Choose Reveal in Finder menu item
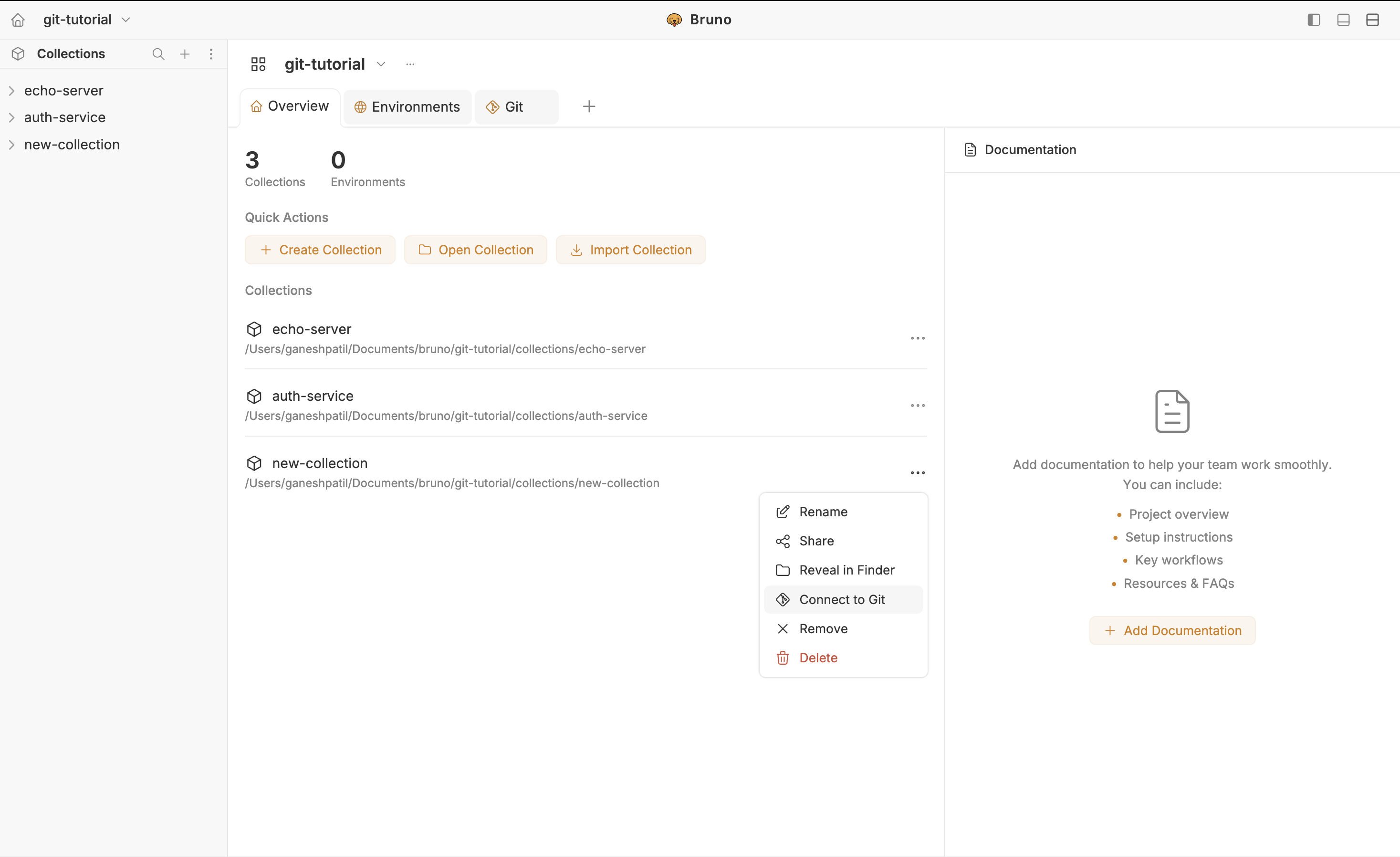Screen dimensions: 1400x857 (843, 571)
